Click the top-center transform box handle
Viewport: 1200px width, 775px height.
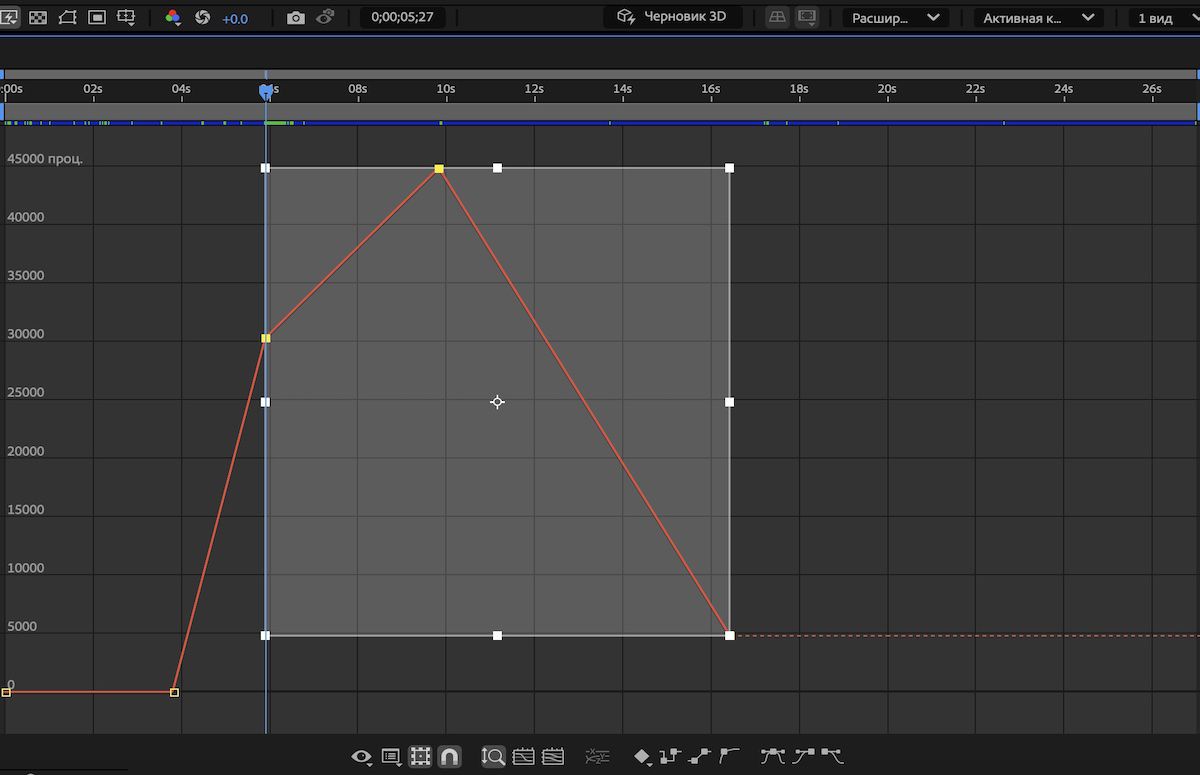point(497,168)
